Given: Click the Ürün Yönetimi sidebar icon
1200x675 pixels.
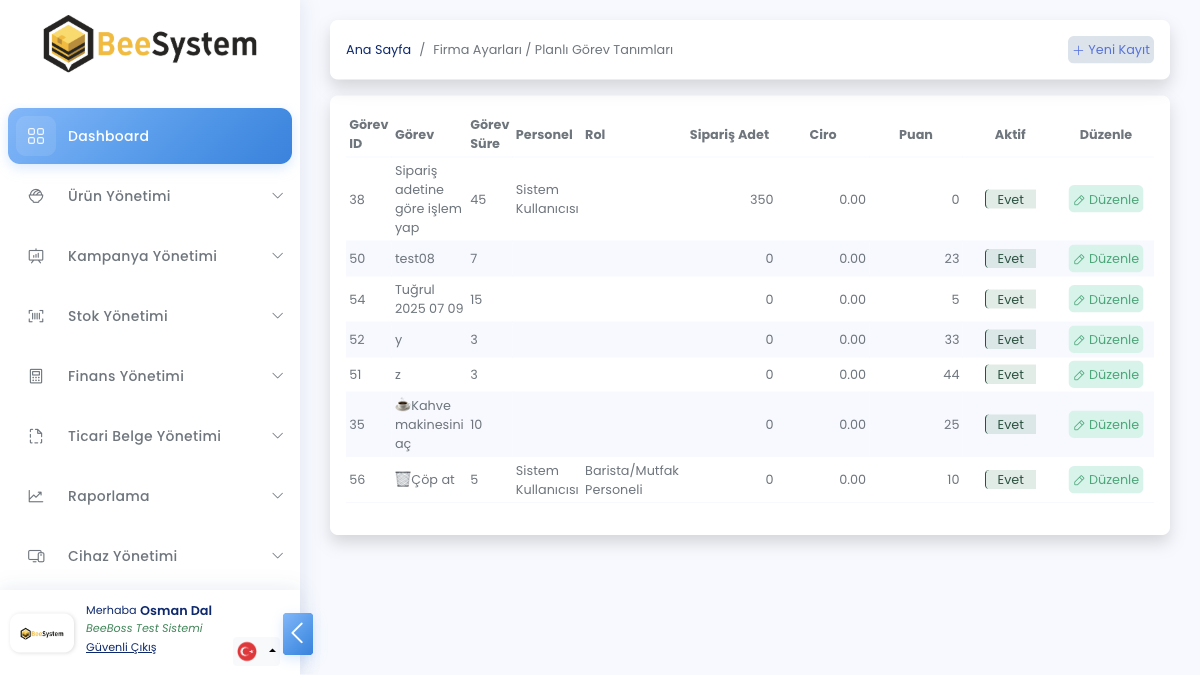Looking at the screenshot, I should (36, 196).
